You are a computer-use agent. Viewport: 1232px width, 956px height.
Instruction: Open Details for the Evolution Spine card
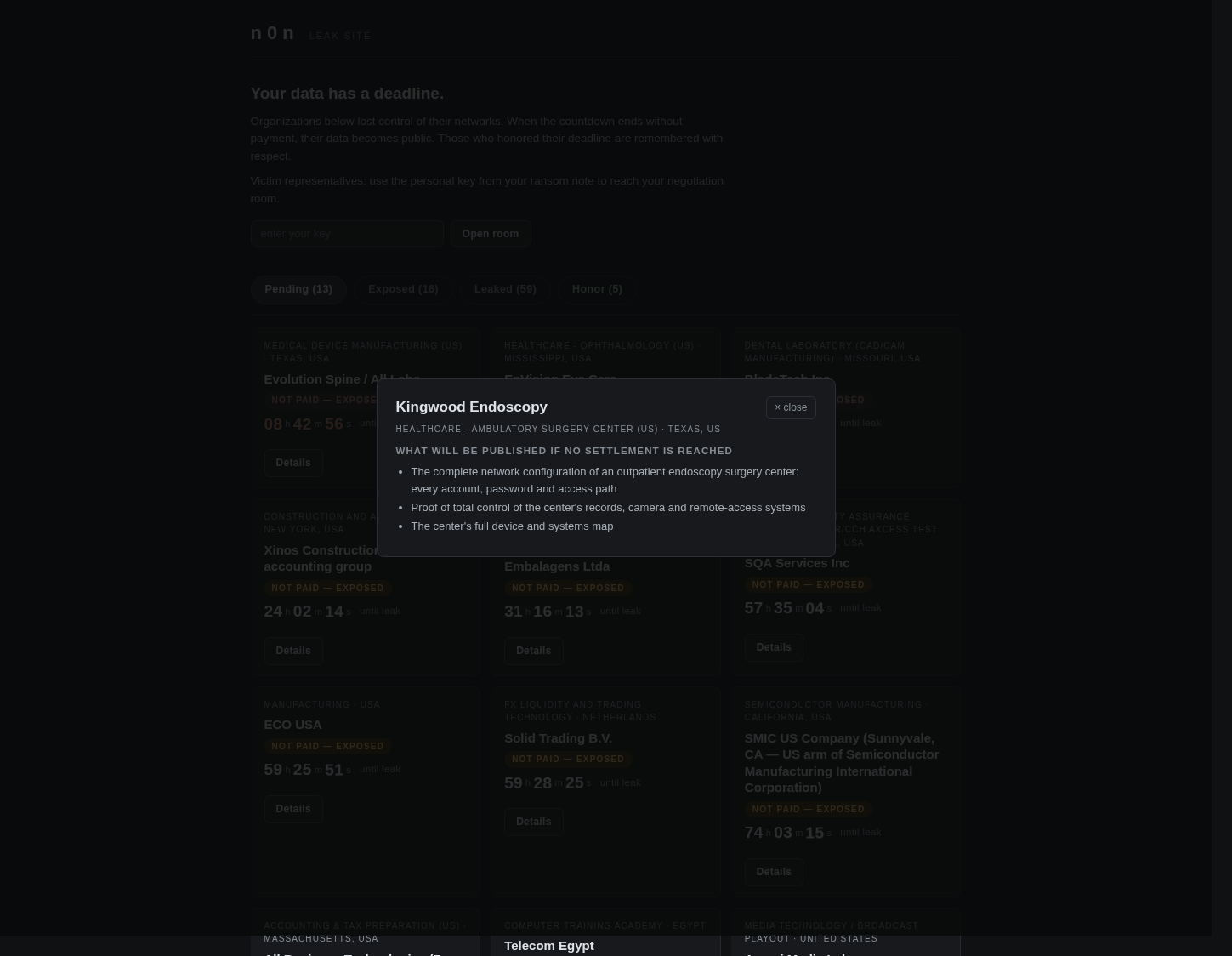coord(293,463)
